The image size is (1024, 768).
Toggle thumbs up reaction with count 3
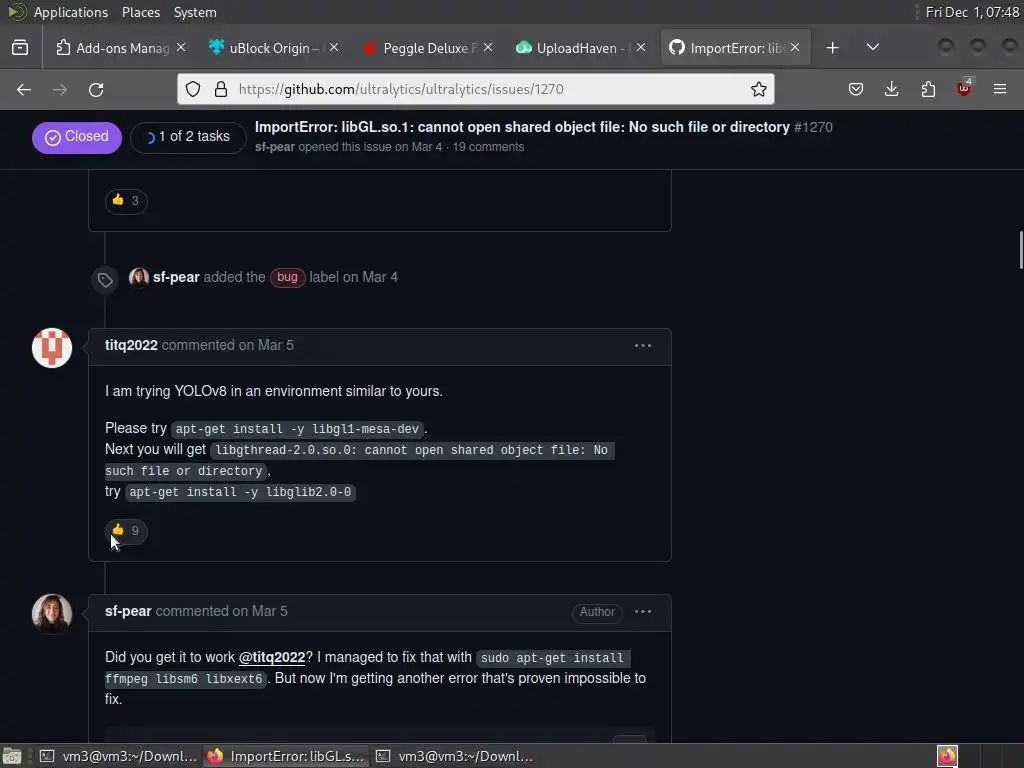tap(126, 200)
